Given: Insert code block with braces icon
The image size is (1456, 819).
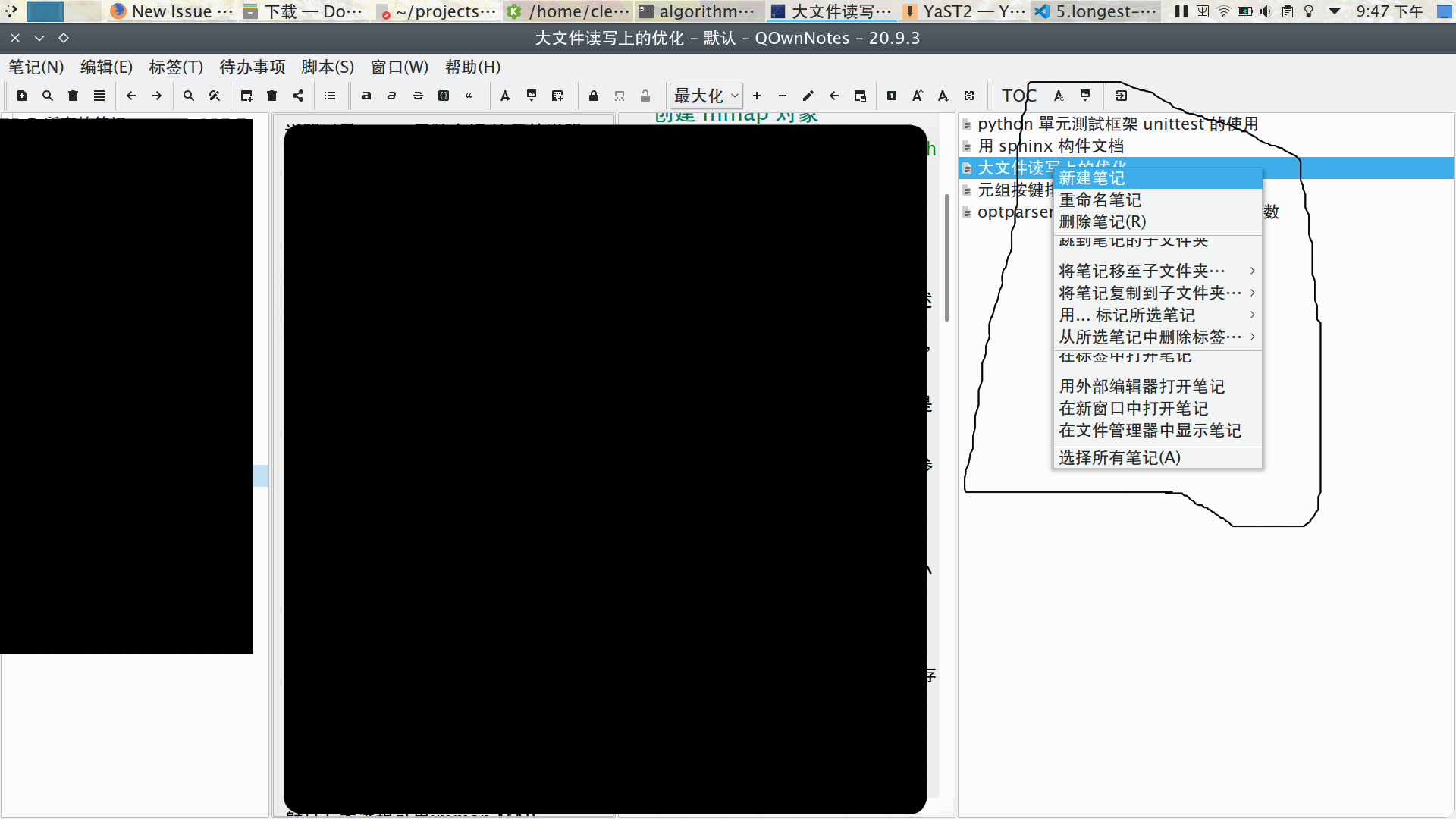Looking at the screenshot, I should coord(444,96).
